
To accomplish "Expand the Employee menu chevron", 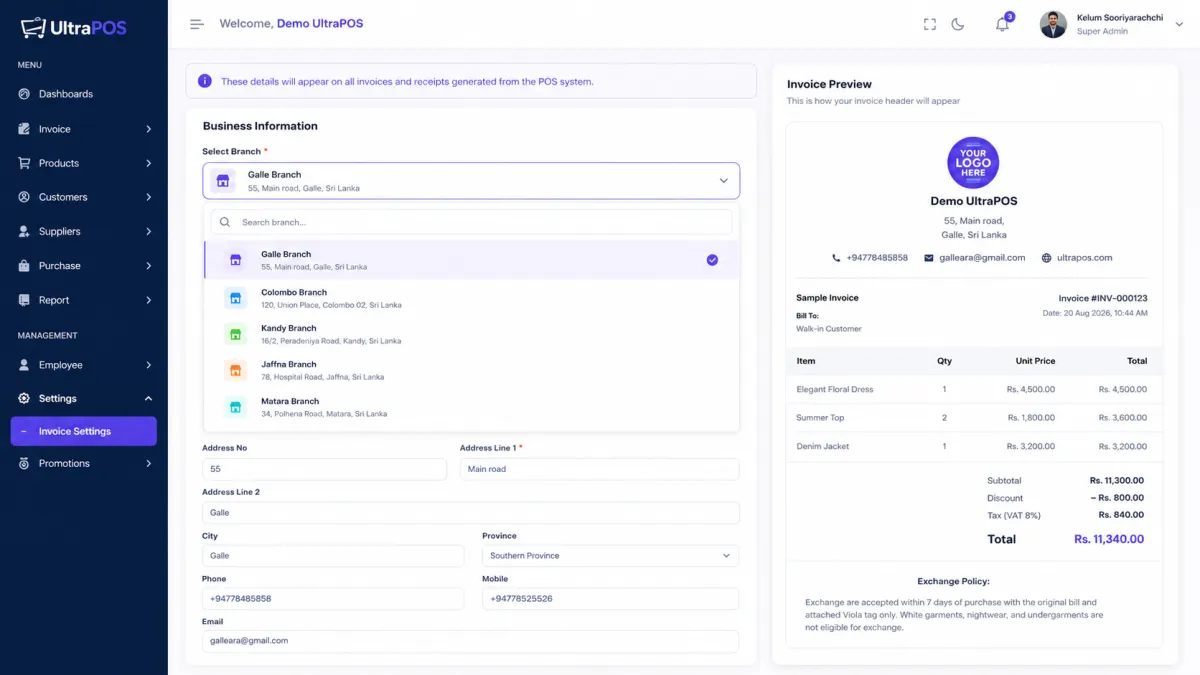I will pyautogui.click(x=148, y=365).
